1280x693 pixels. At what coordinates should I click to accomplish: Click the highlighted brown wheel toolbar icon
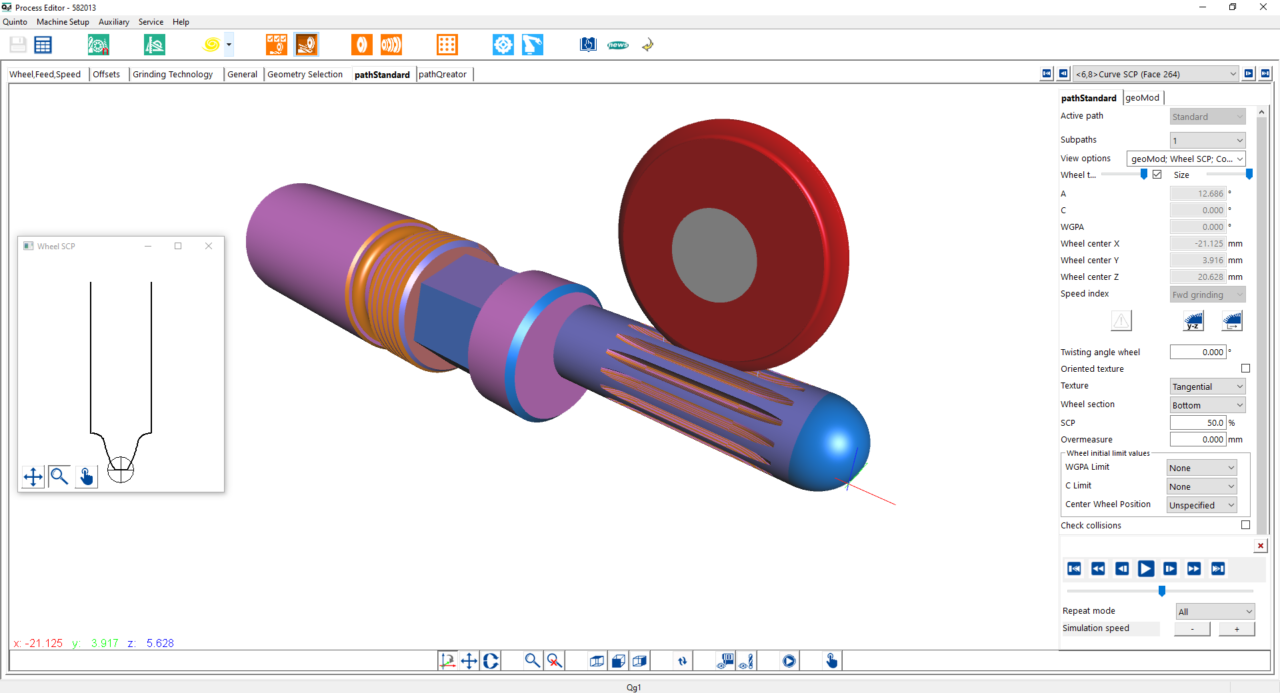[306, 44]
